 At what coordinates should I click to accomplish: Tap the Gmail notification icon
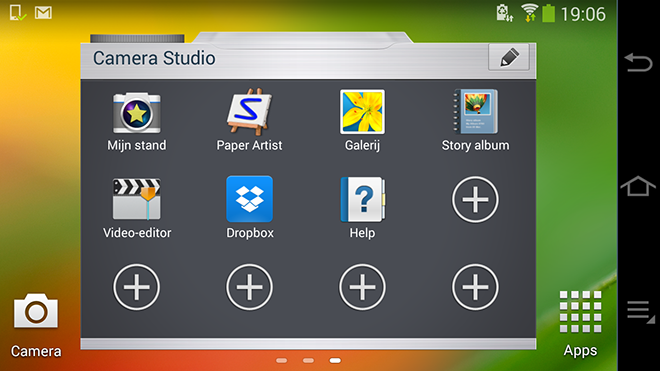pos(43,13)
